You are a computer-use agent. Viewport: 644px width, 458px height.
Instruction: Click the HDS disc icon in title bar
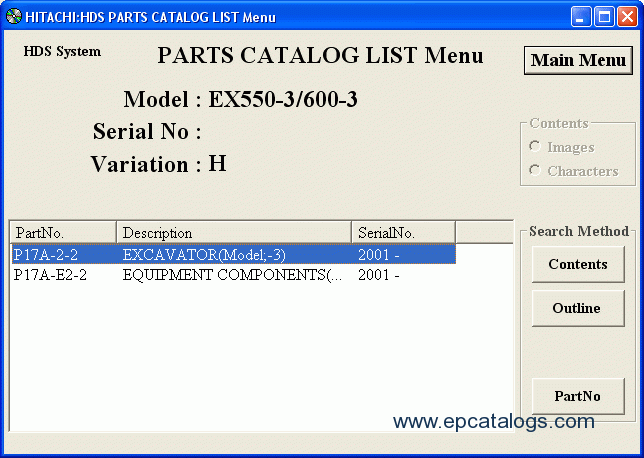point(14,16)
